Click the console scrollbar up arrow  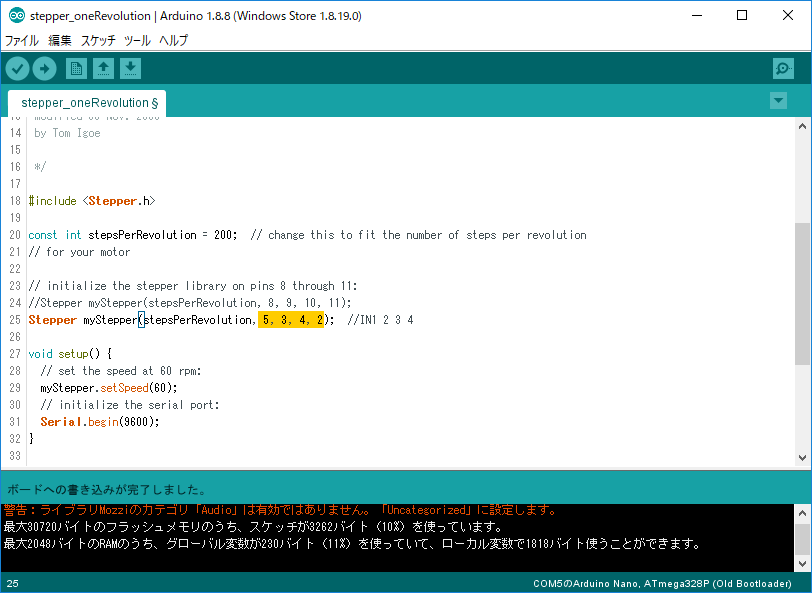point(803,513)
